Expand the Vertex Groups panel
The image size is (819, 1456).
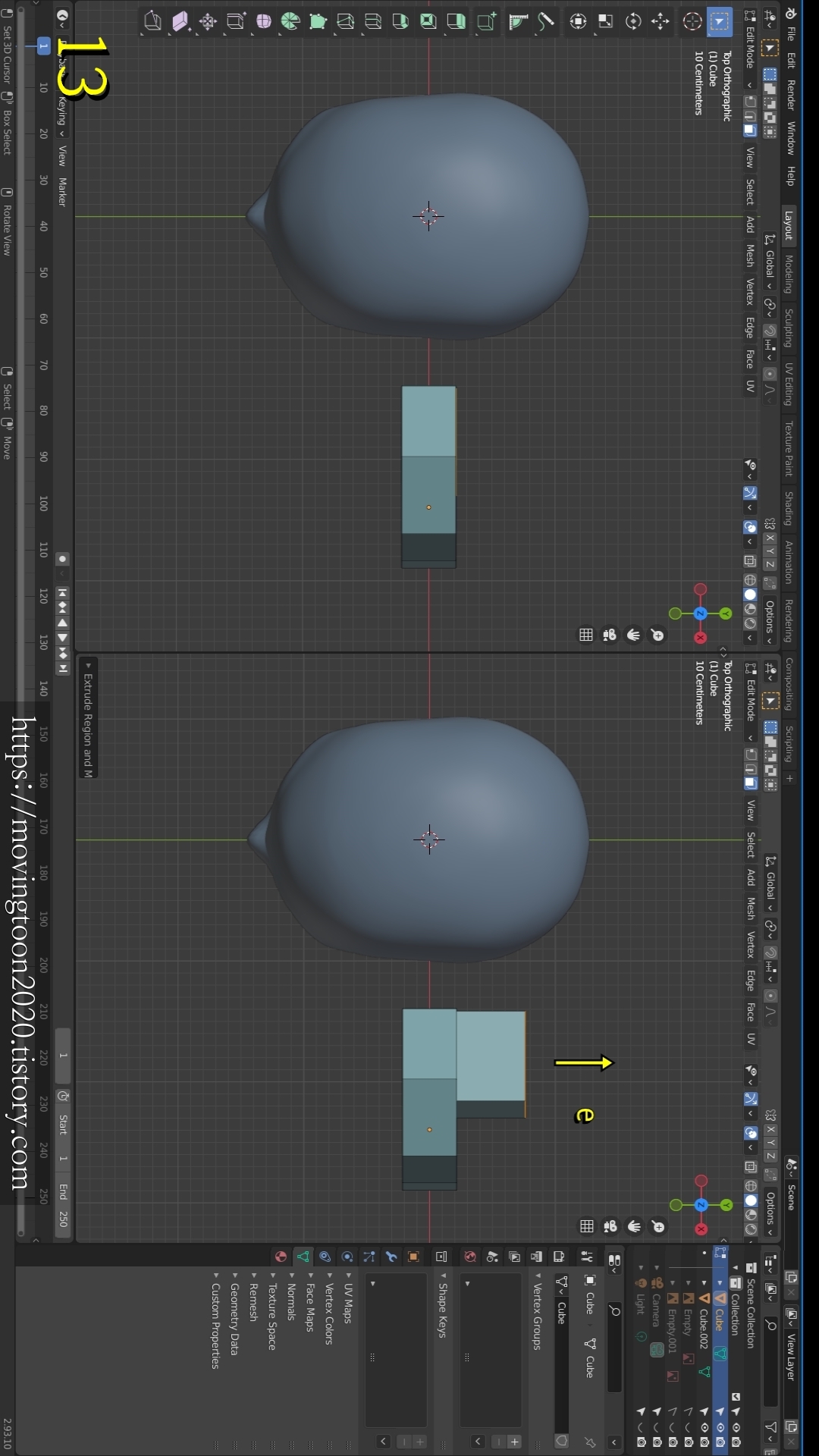click(x=537, y=1311)
